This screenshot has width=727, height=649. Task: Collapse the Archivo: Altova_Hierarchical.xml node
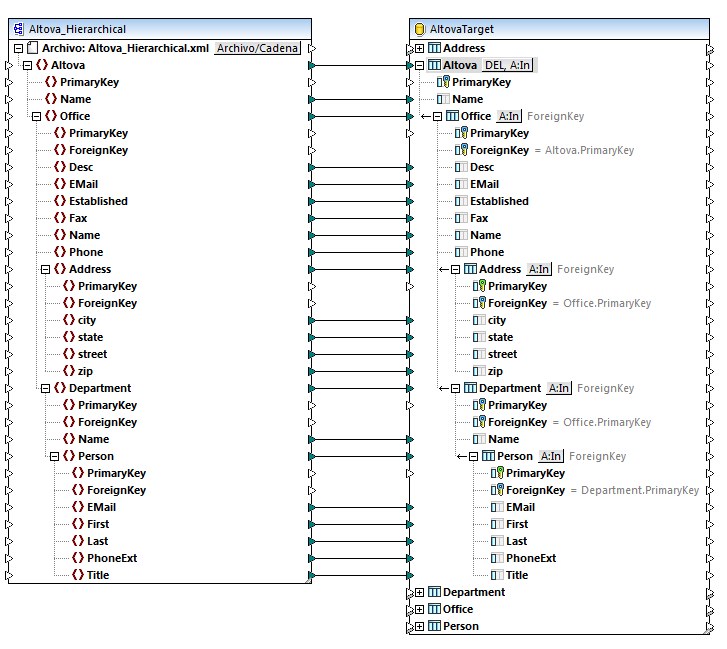[19, 48]
